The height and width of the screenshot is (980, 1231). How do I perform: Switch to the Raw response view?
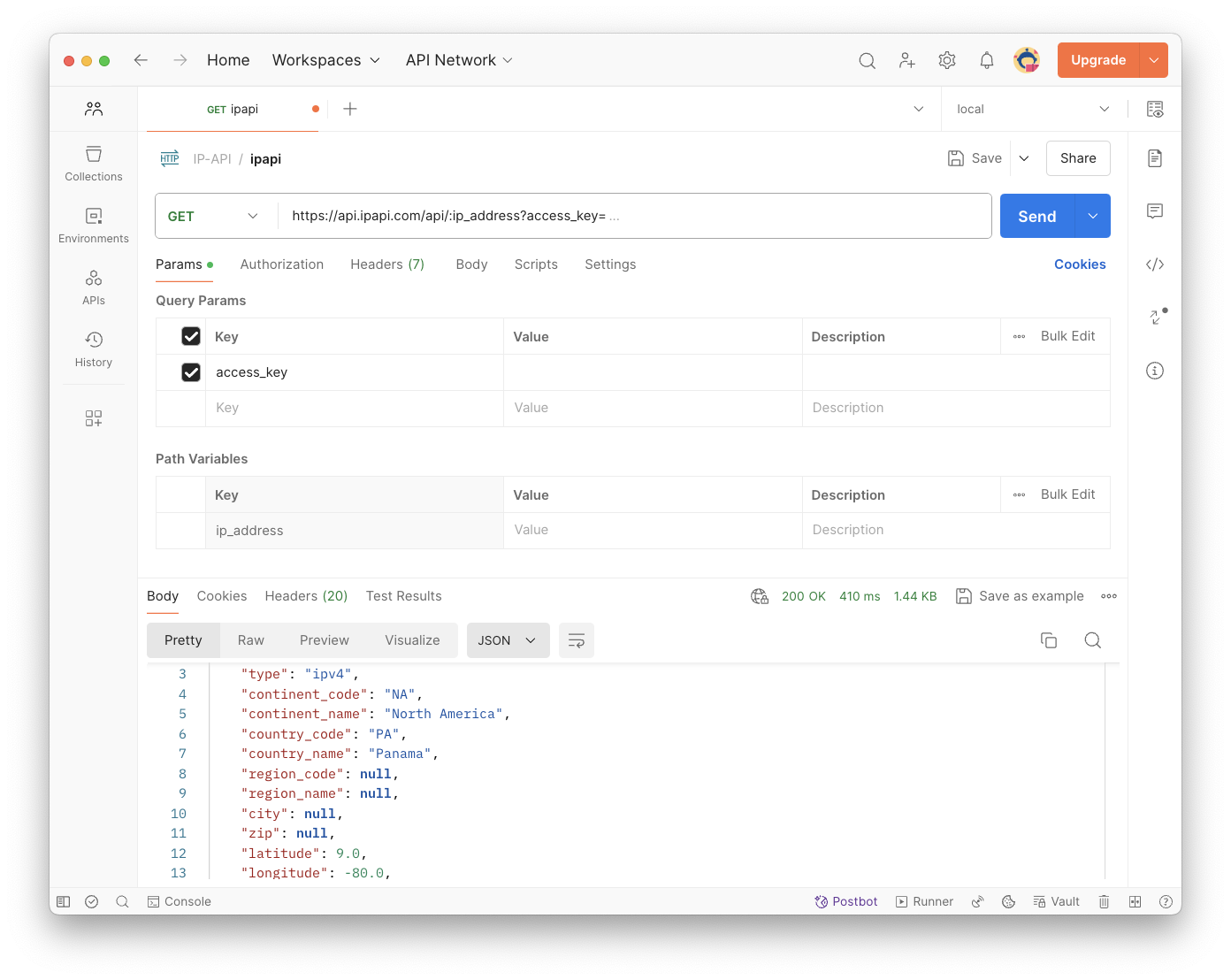[250, 640]
